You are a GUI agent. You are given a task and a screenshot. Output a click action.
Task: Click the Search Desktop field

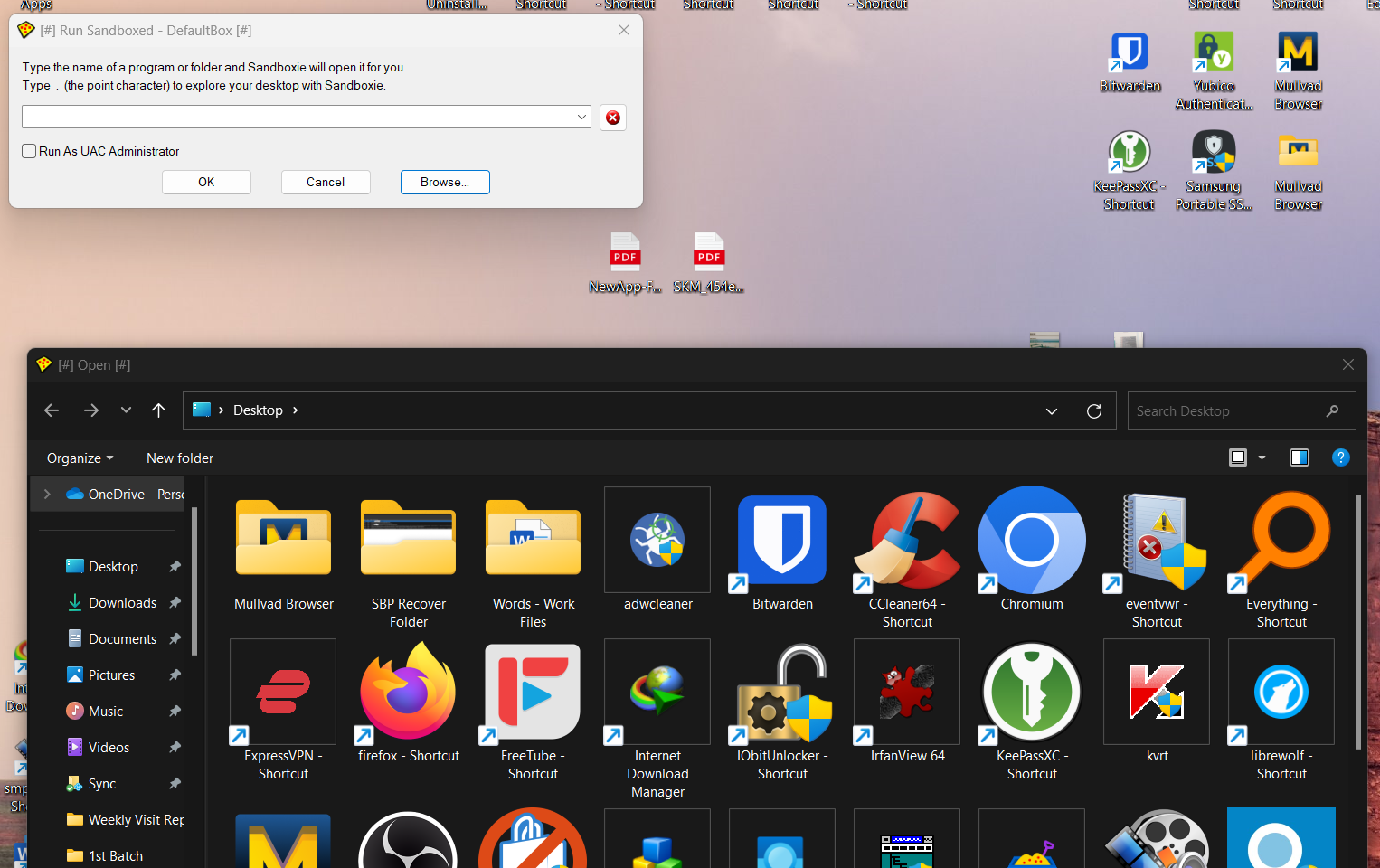click(1241, 411)
